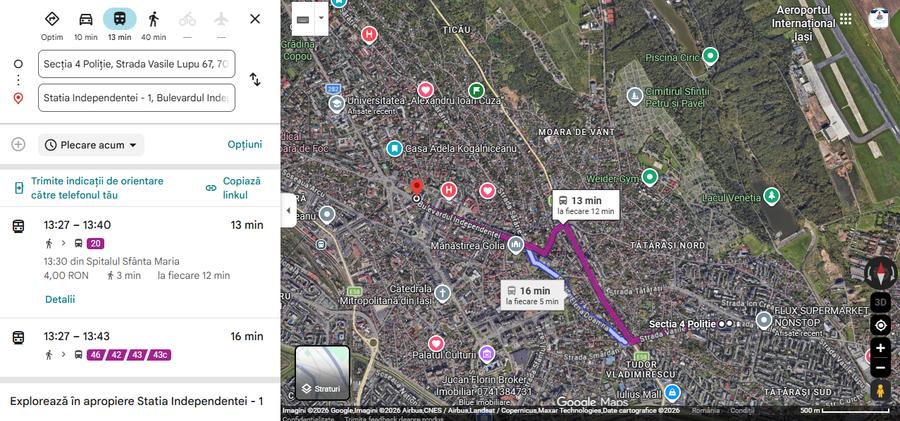
Task: Click bus line 46 badge
Action: pos(95,355)
